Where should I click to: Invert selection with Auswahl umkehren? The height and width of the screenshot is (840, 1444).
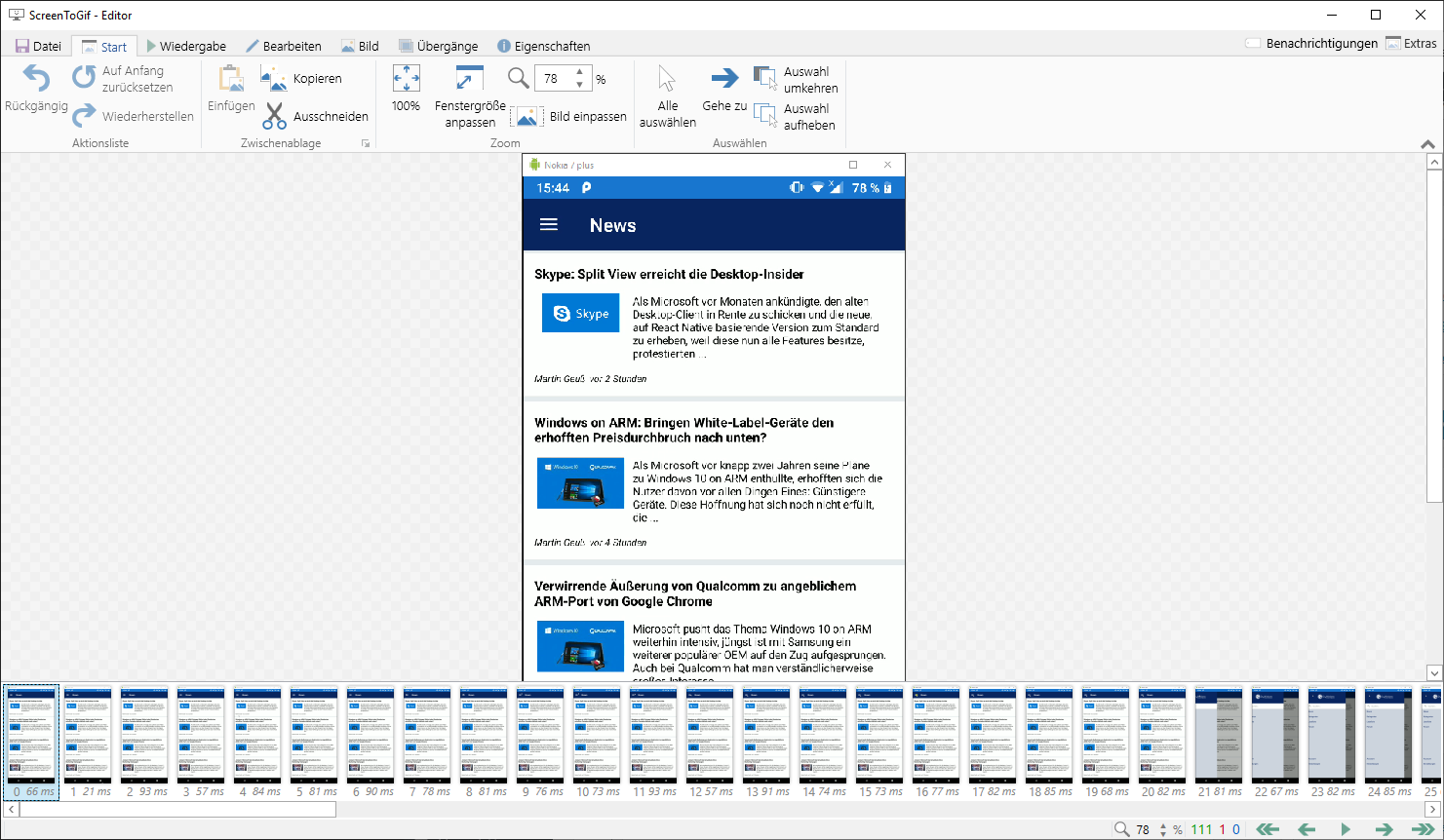pos(765,79)
